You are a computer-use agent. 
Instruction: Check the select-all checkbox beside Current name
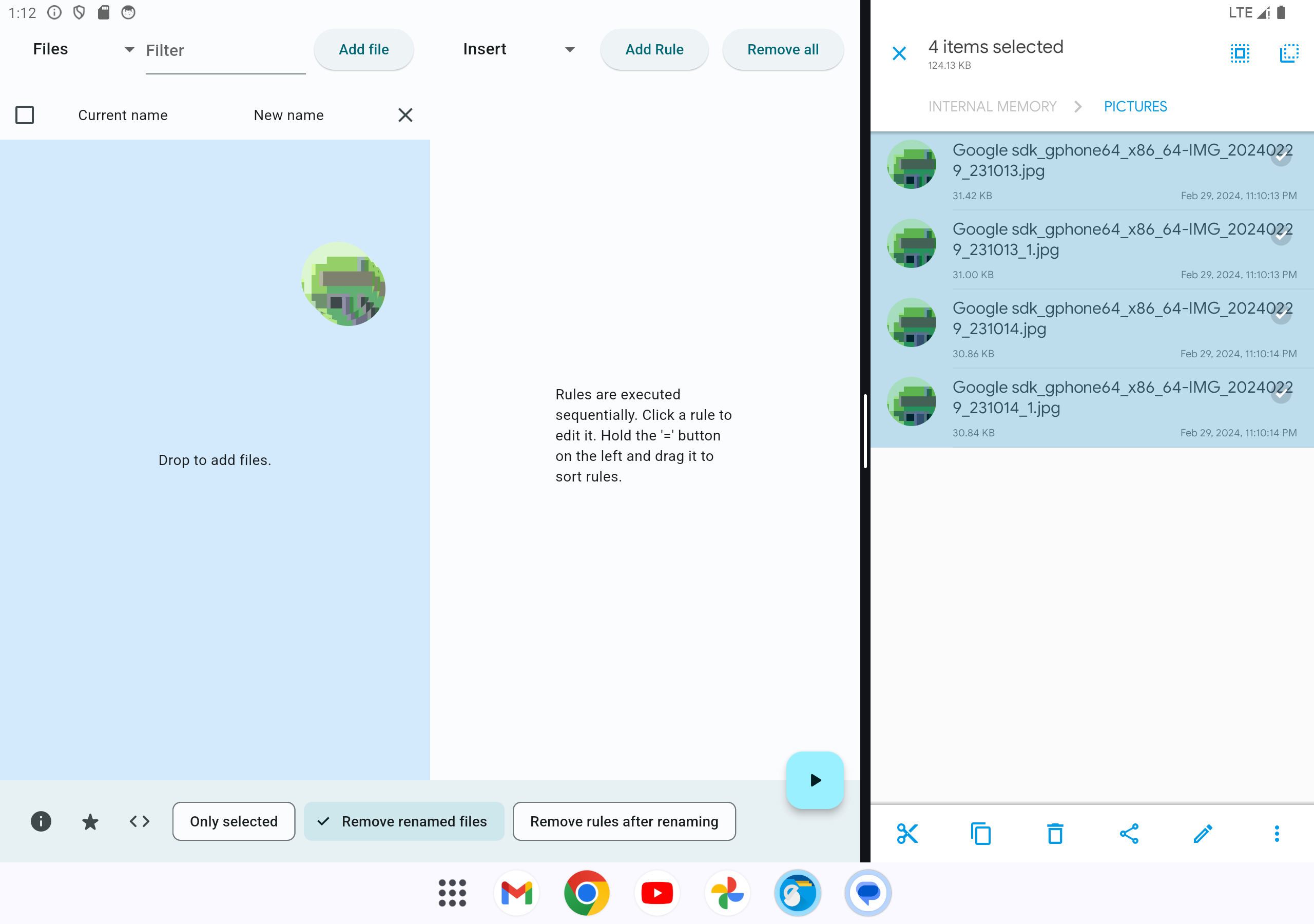click(x=25, y=115)
